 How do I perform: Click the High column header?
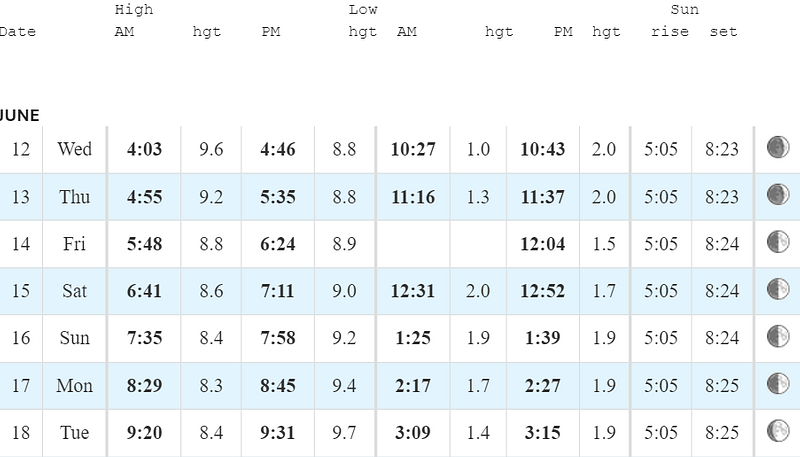pyautogui.click(x=134, y=10)
